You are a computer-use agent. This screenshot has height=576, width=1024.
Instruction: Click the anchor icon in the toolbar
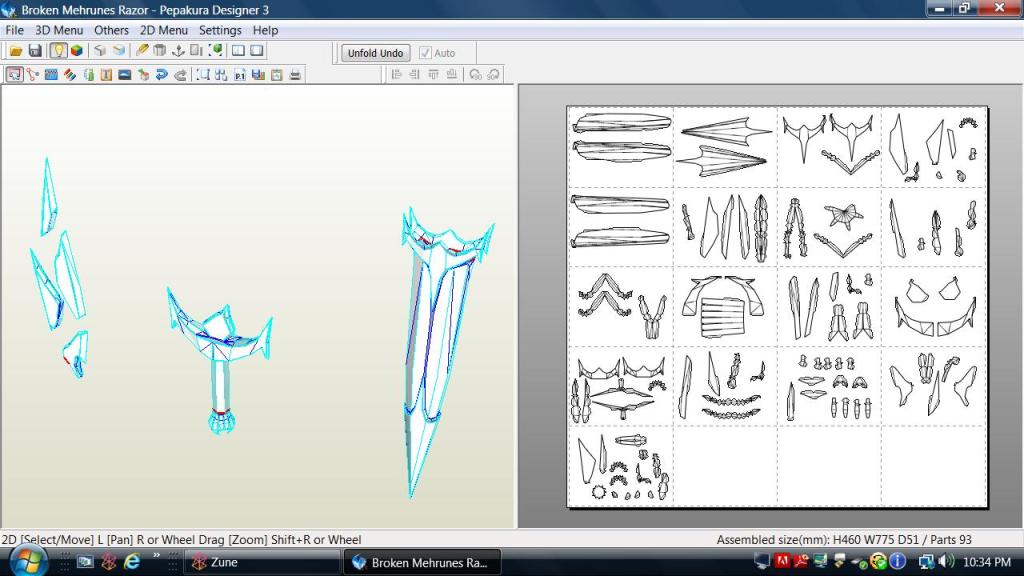pyautogui.click(x=178, y=50)
